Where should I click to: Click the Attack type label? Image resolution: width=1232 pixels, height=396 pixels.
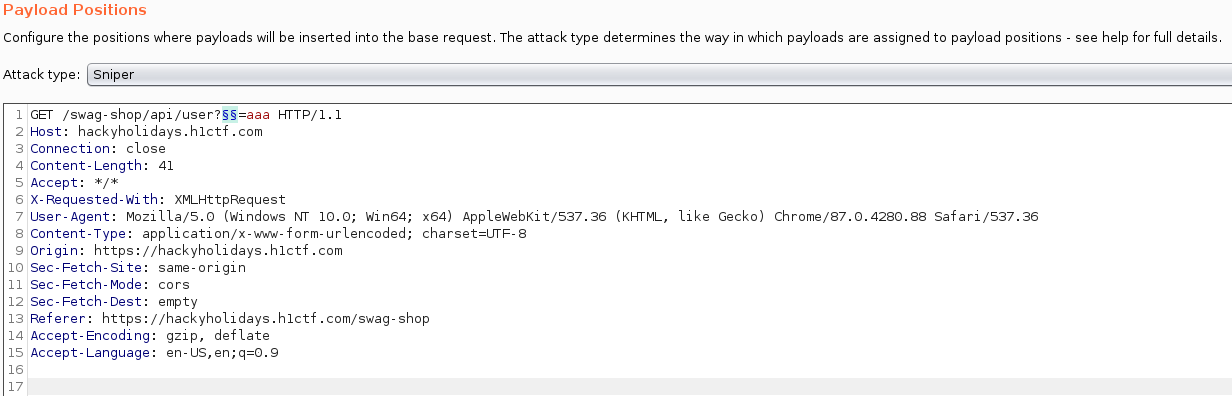tap(43, 75)
